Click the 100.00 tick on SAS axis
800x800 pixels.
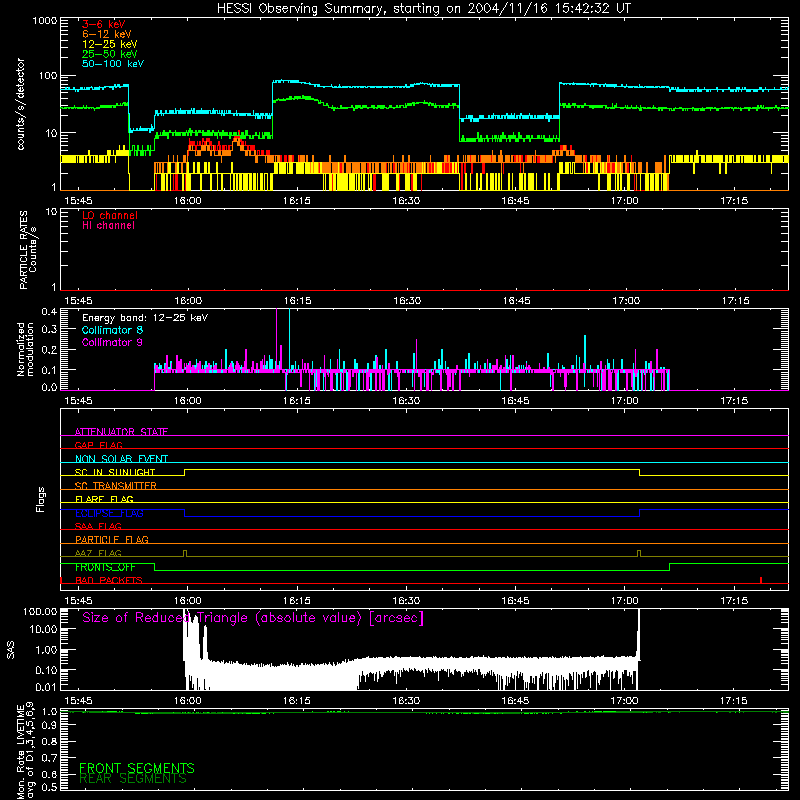[40, 611]
